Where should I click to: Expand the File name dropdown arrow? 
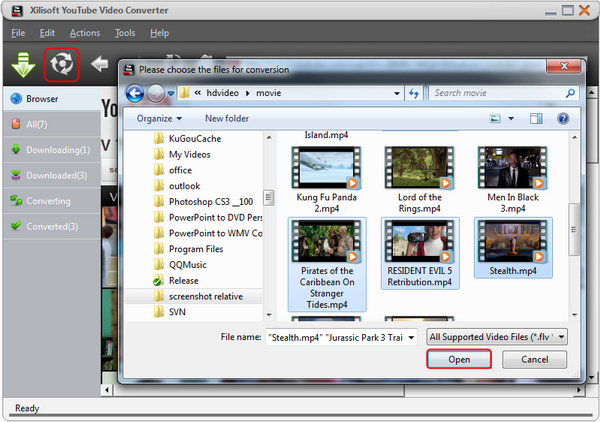pyautogui.click(x=411, y=337)
